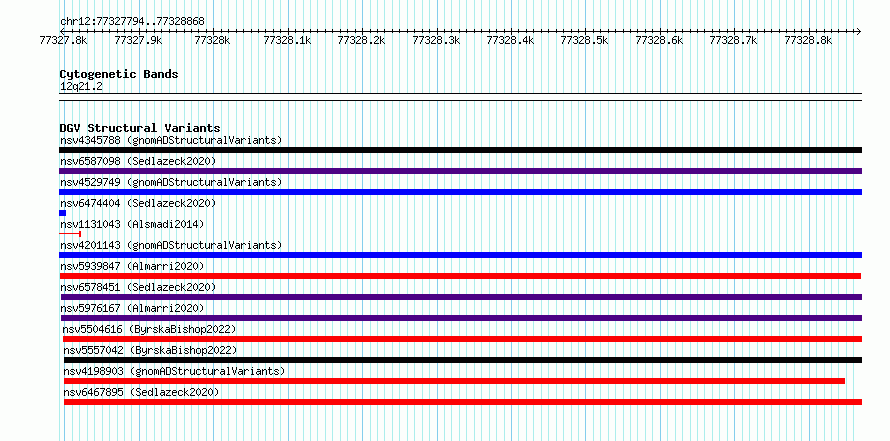Viewport: 890px width, 441px height.
Task: Open variant nsv1131043 Alsmadi2014 label
Action: point(132,224)
